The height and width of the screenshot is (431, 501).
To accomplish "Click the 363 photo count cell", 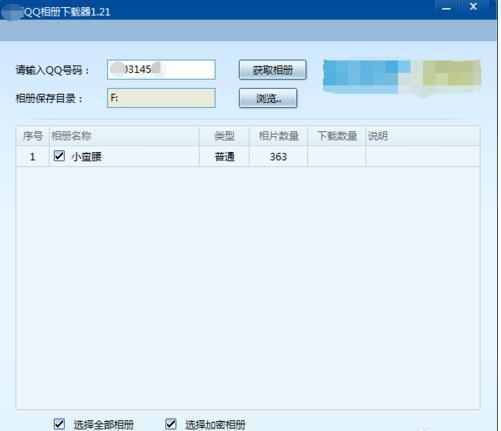I will point(278,156).
